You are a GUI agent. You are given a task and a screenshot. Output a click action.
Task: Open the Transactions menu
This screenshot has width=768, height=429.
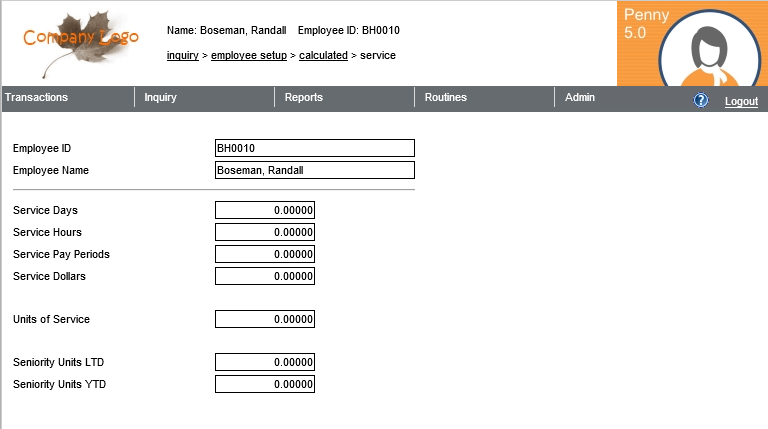click(x=37, y=98)
